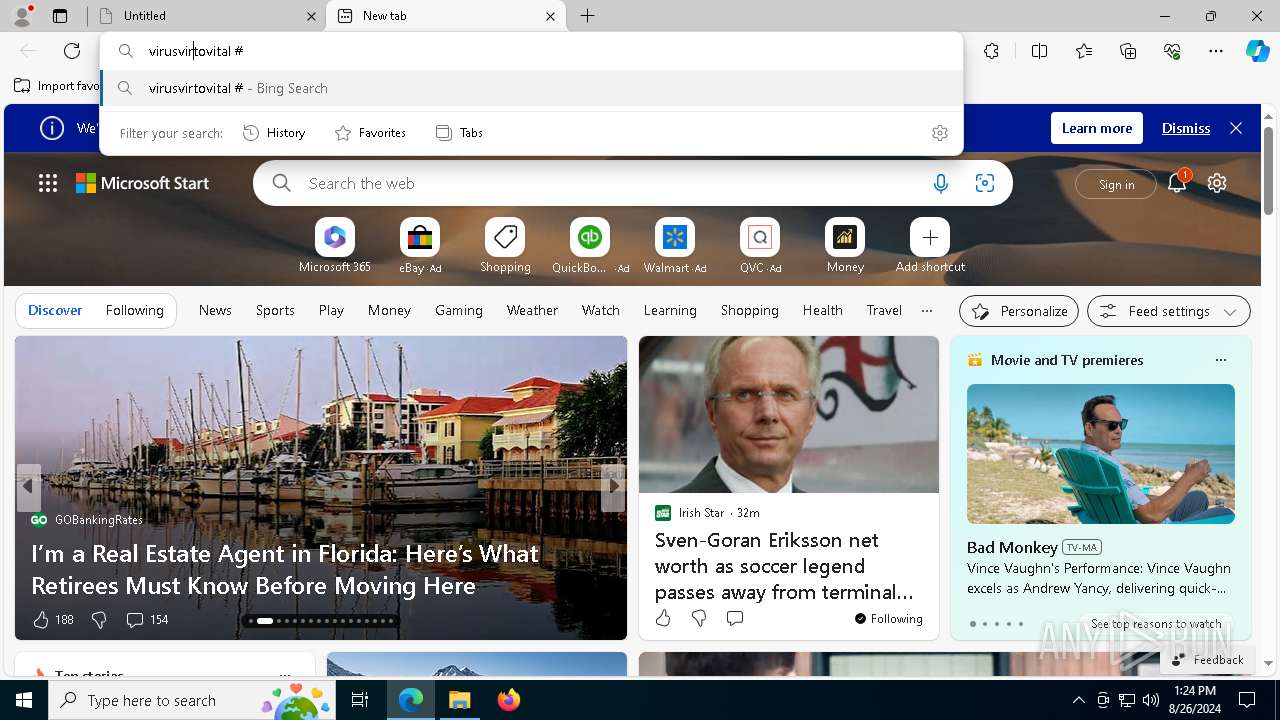Screen dimensions: 1280x720
Task: Open the Favorites star toolbar icon
Action: pos(1084,51)
